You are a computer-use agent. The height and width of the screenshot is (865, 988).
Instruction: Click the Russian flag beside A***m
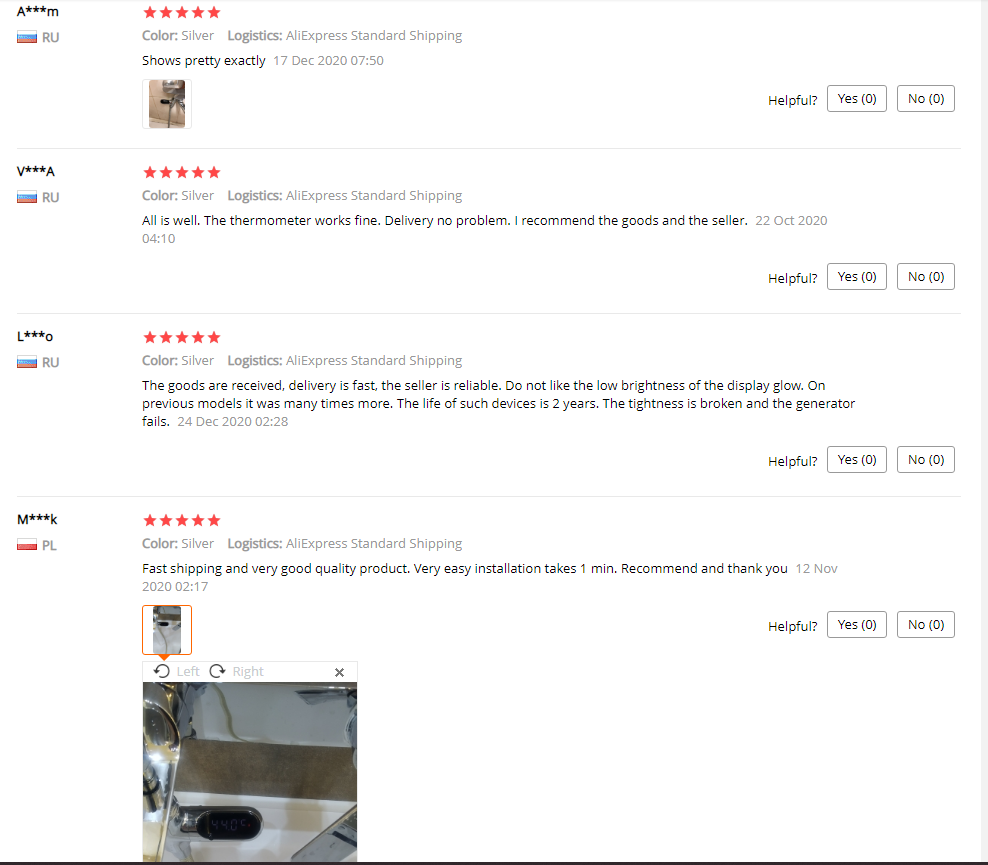click(x=26, y=38)
